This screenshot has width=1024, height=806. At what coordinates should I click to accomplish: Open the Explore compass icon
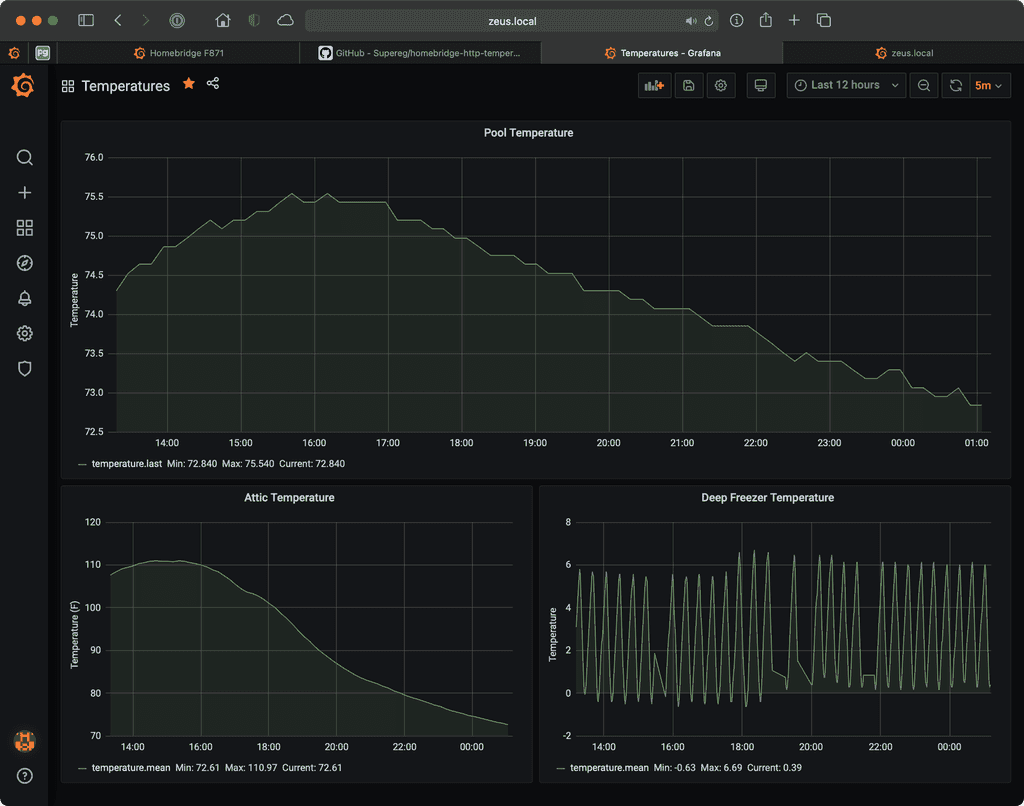(25, 263)
